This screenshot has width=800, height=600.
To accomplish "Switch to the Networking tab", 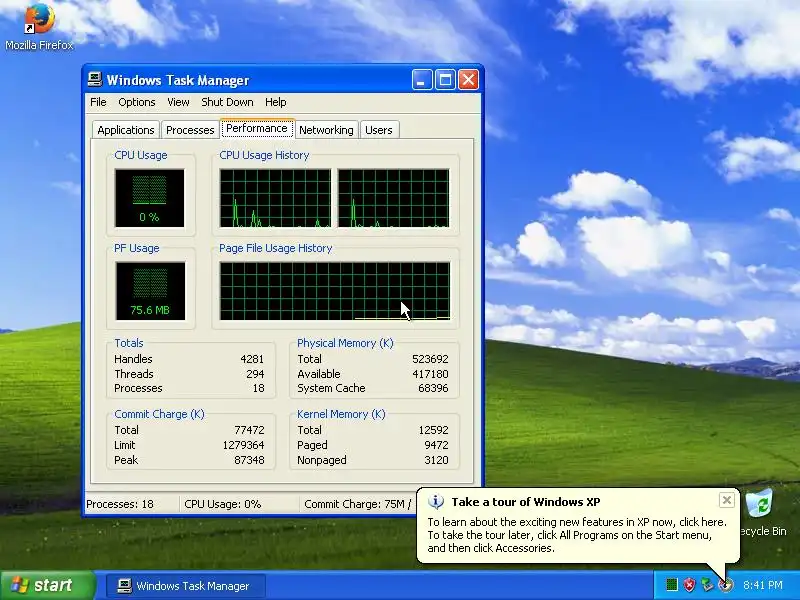I will 326,130.
